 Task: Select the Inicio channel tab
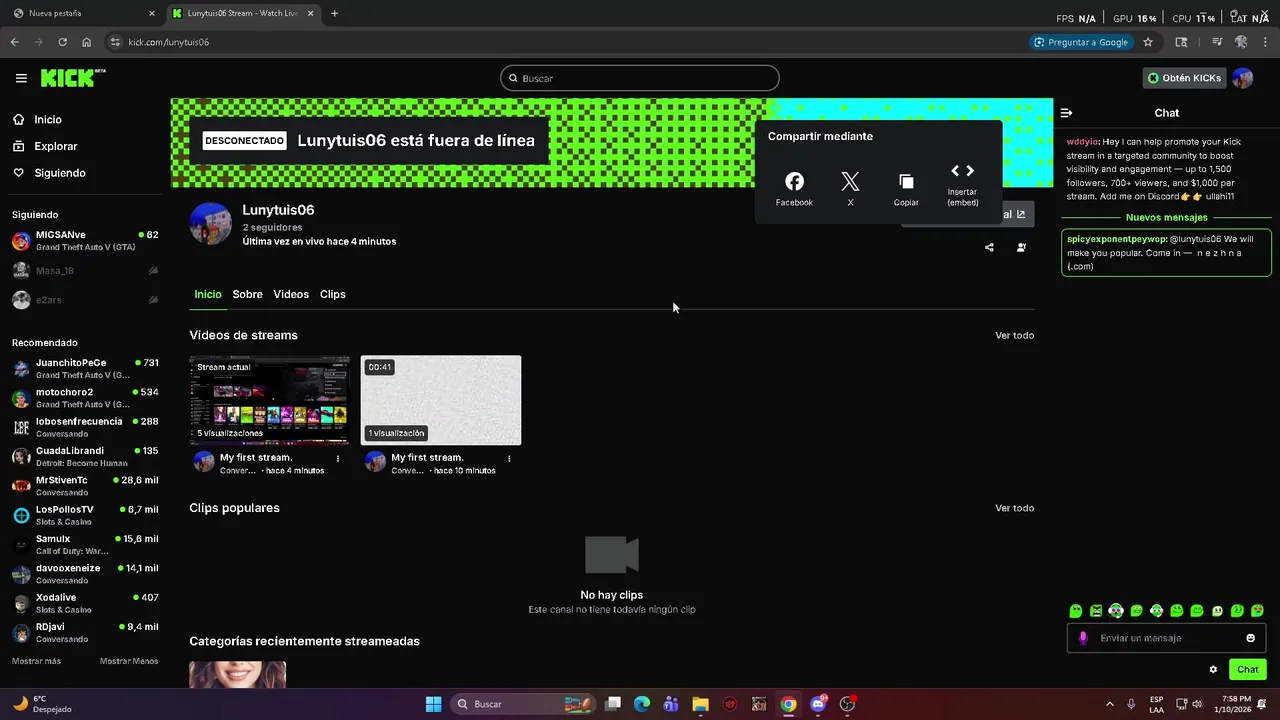[x=208, y=294]
